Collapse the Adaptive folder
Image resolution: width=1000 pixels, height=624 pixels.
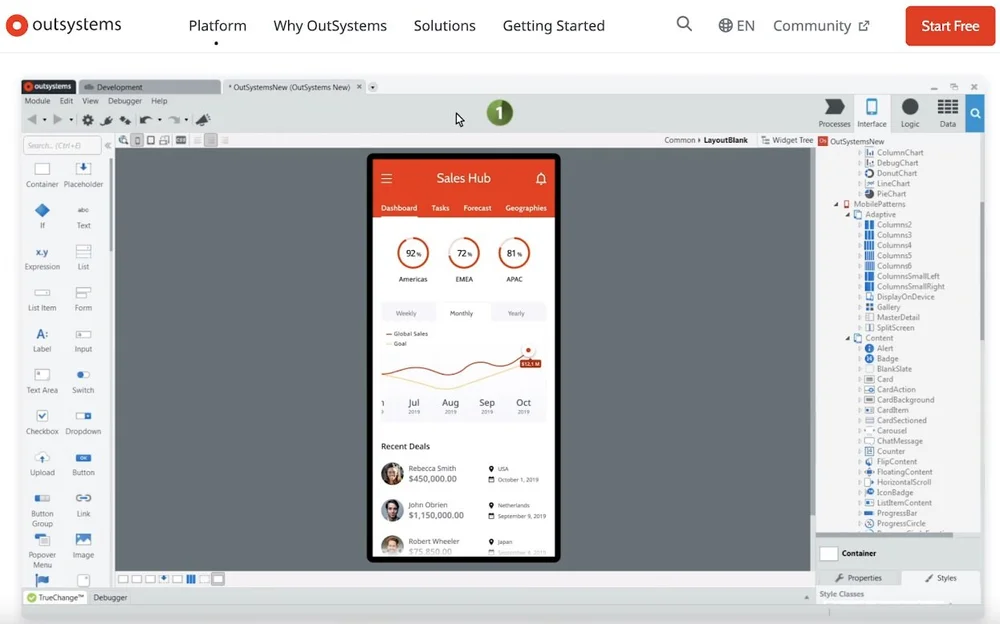[848, 214]
